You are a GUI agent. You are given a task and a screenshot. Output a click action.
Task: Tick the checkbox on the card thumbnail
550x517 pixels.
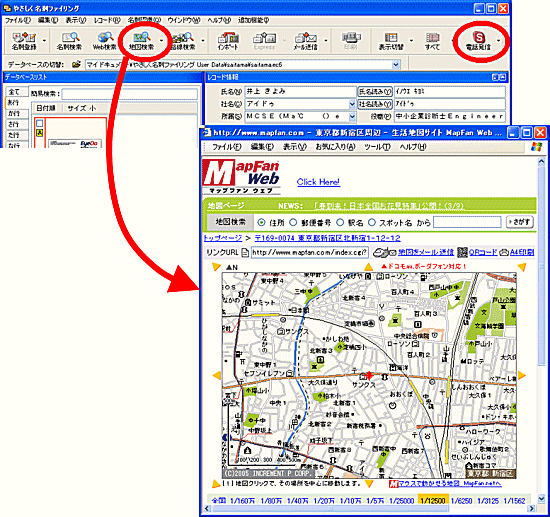(40, 123)
